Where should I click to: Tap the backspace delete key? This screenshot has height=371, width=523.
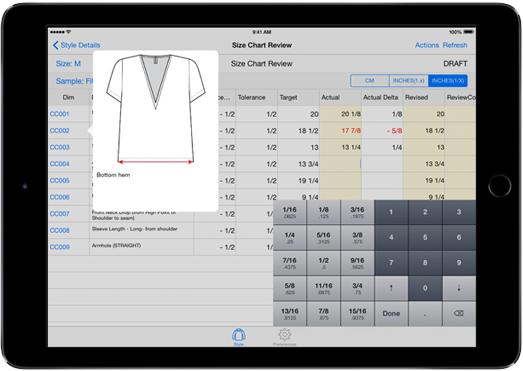point(459,314)
